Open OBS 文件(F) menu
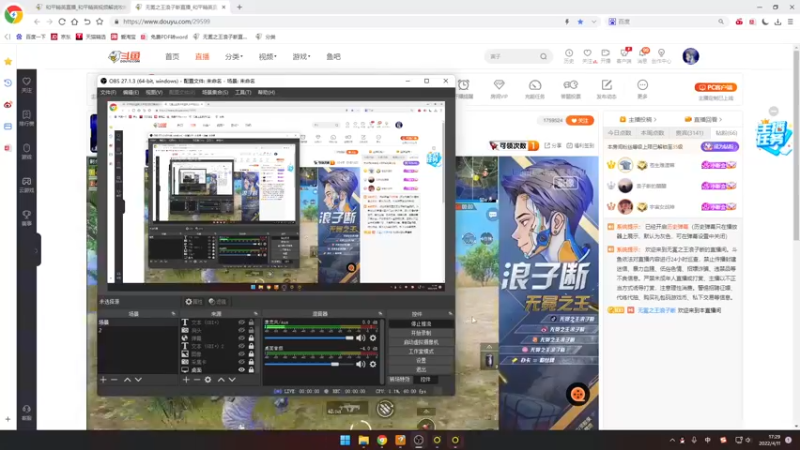Image resolution: width=800 pixels, height=450 pixels. point(108,92)
